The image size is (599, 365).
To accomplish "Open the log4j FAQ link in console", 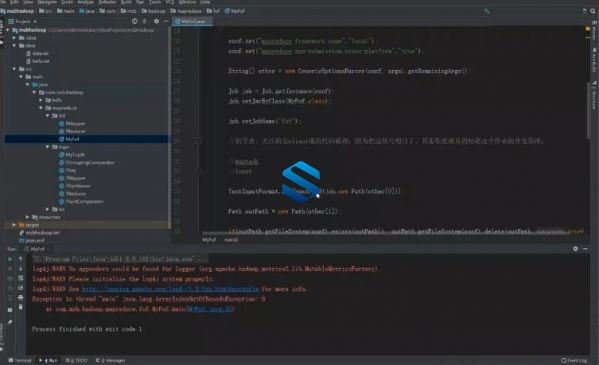I will [x=170, y=289].
